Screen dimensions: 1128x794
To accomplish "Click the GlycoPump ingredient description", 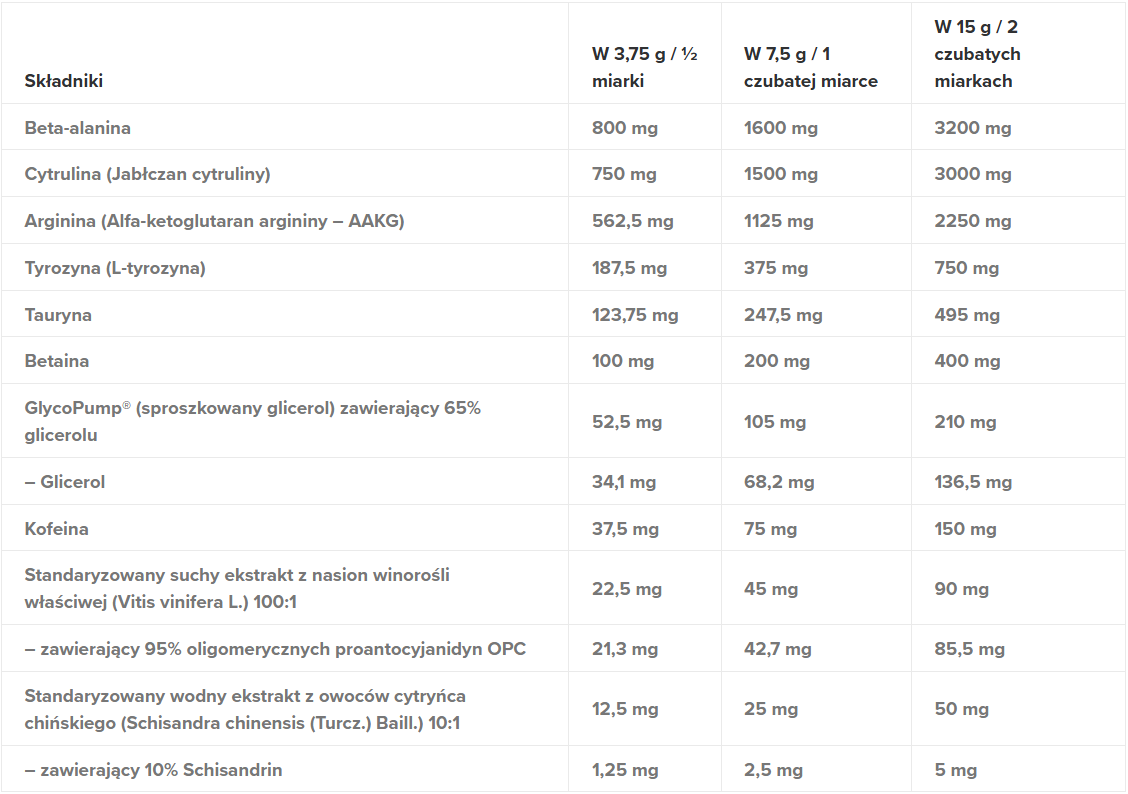I will (252, 422).
